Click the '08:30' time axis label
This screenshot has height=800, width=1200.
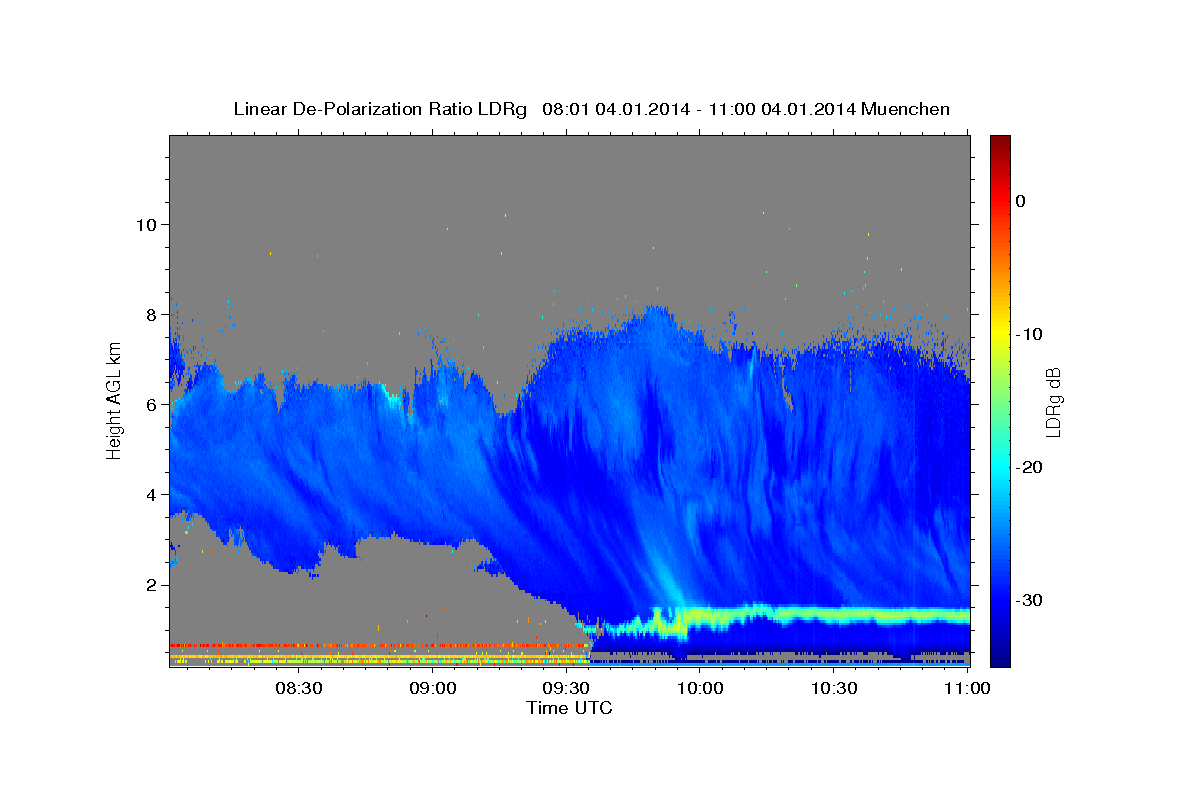coord(298,689)
